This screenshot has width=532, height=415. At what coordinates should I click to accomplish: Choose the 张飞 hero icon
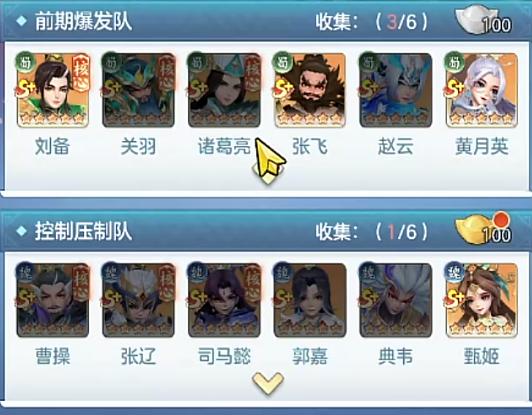(x=310, y=90)
